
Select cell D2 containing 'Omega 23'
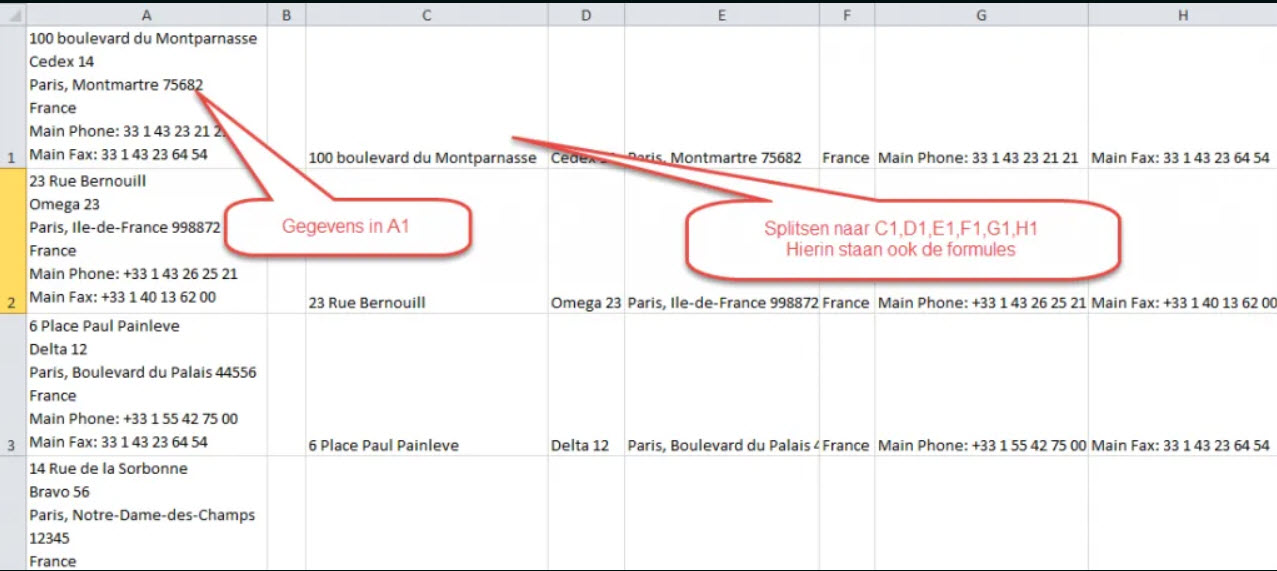(586, 241)
